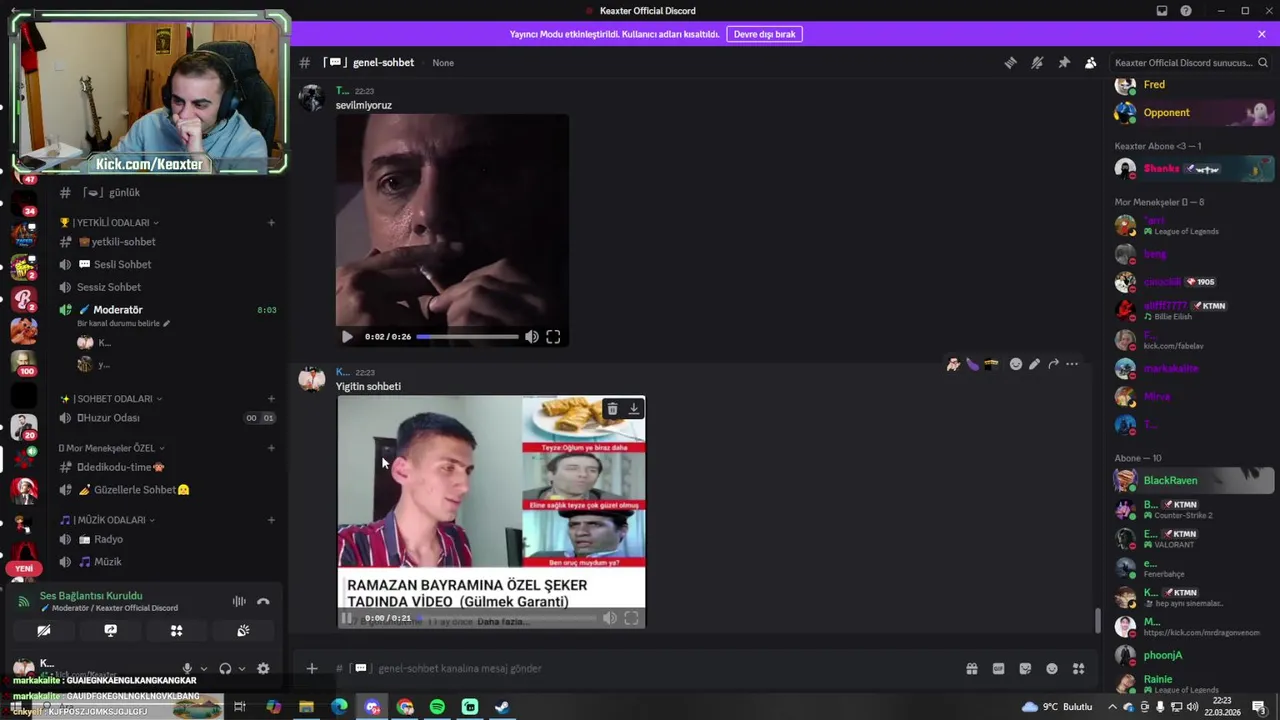Image resolution: width=1280 pixels, height=720 pixels.
Task: Dismiss the purple streamer mode banner
Action: 1262,34
